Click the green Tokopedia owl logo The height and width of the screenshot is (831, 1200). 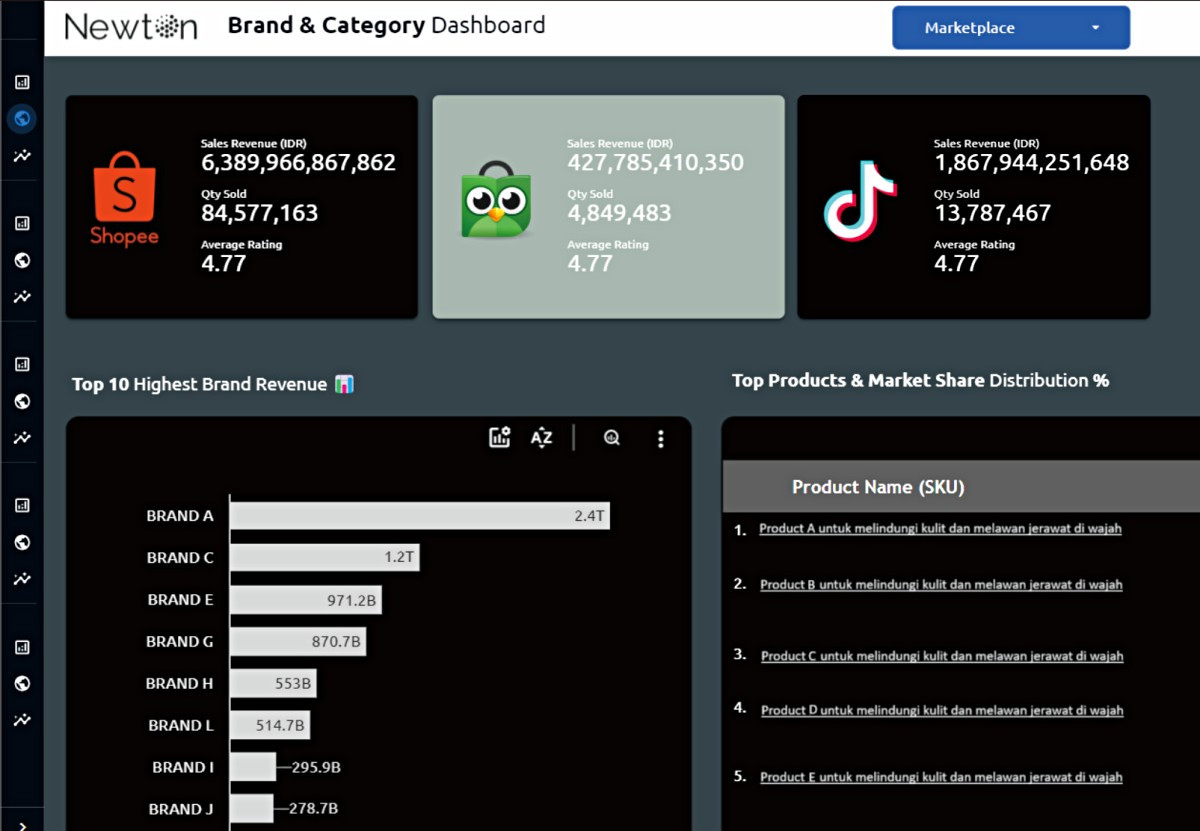click(x=495, y=205)
